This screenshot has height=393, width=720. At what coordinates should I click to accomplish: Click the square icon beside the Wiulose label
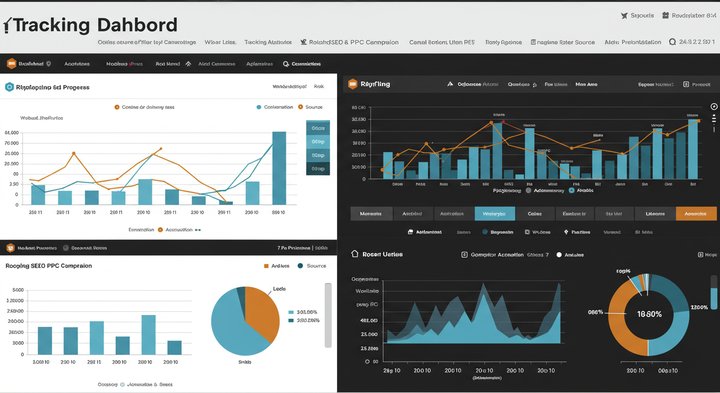pyautogui.click(x=527, y=232)
